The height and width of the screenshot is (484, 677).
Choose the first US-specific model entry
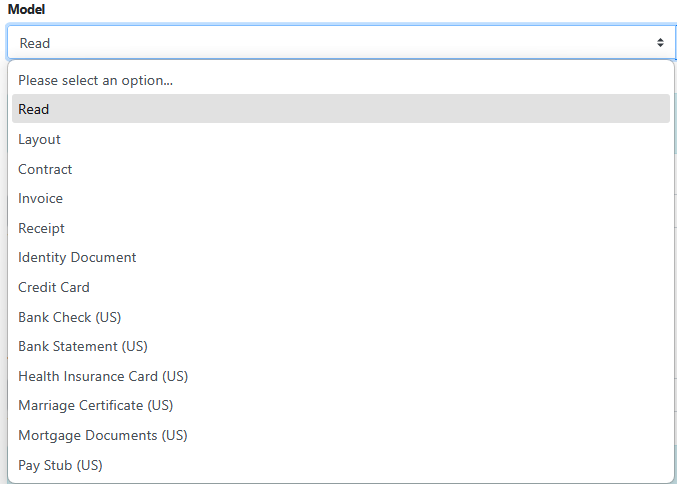point(70,317)
